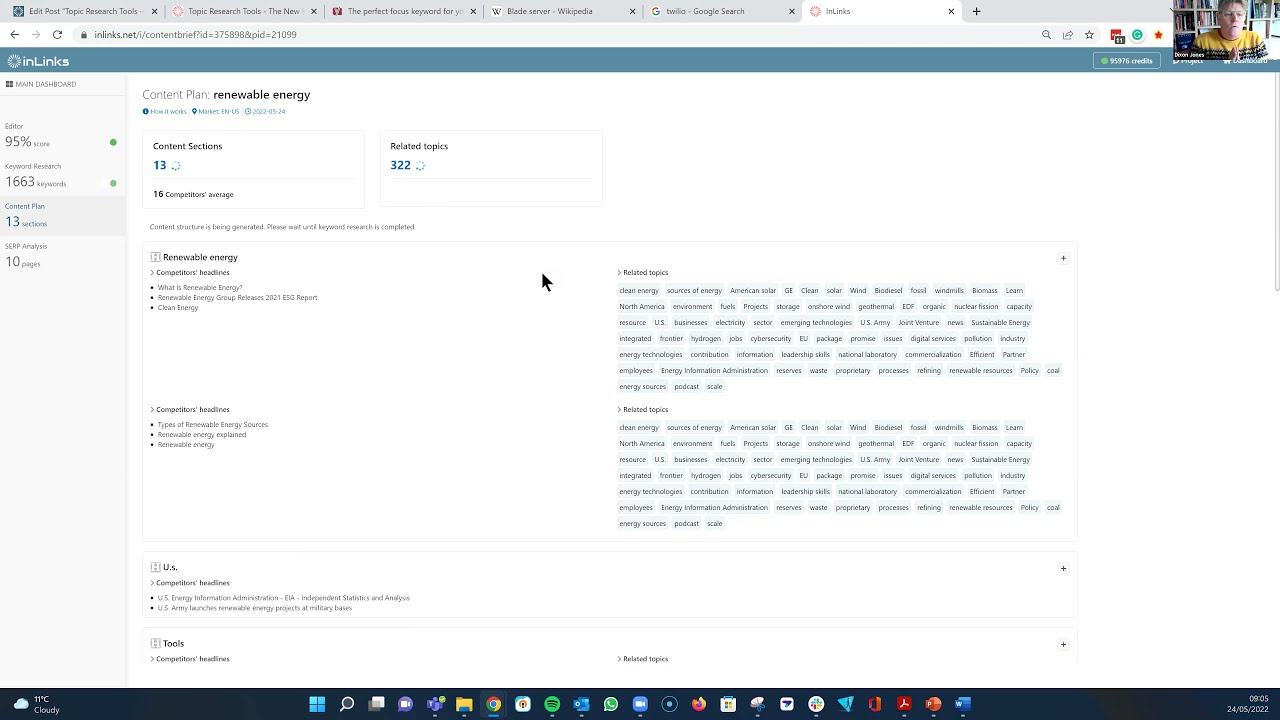Open Microsoft Word from the taskbar
1280x720 pixels.
point(963,704)
